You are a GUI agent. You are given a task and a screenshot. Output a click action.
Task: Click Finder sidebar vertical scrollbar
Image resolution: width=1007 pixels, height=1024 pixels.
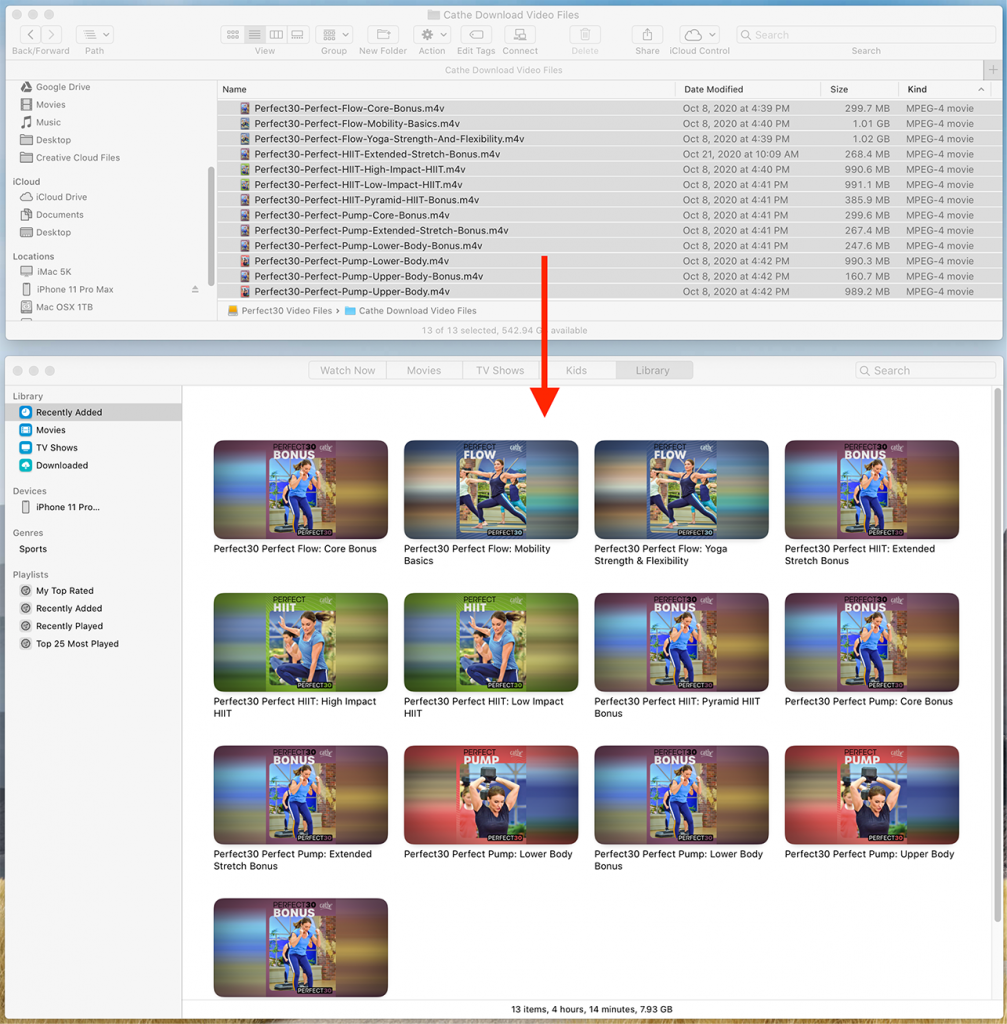[x=211, y=226]
